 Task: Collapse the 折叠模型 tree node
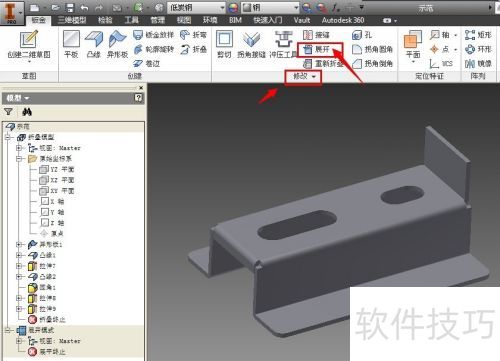8,137
